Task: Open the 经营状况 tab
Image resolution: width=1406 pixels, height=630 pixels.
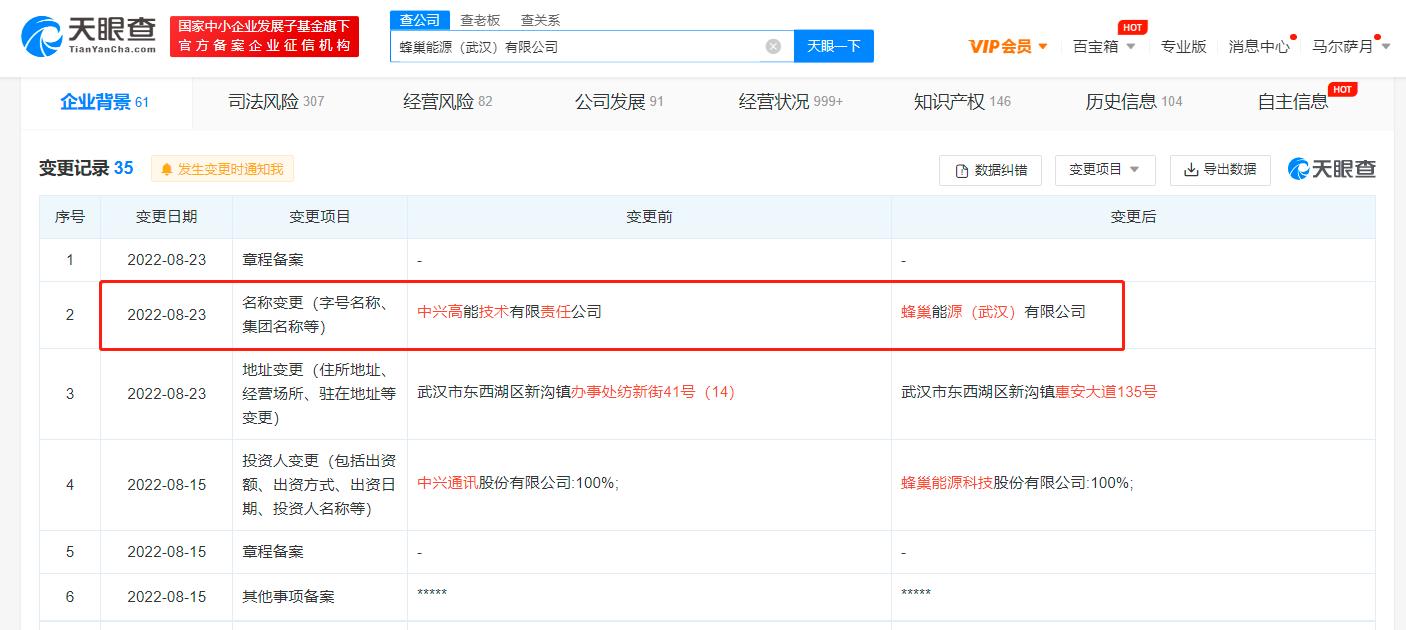Action: (x=790, y=102)
